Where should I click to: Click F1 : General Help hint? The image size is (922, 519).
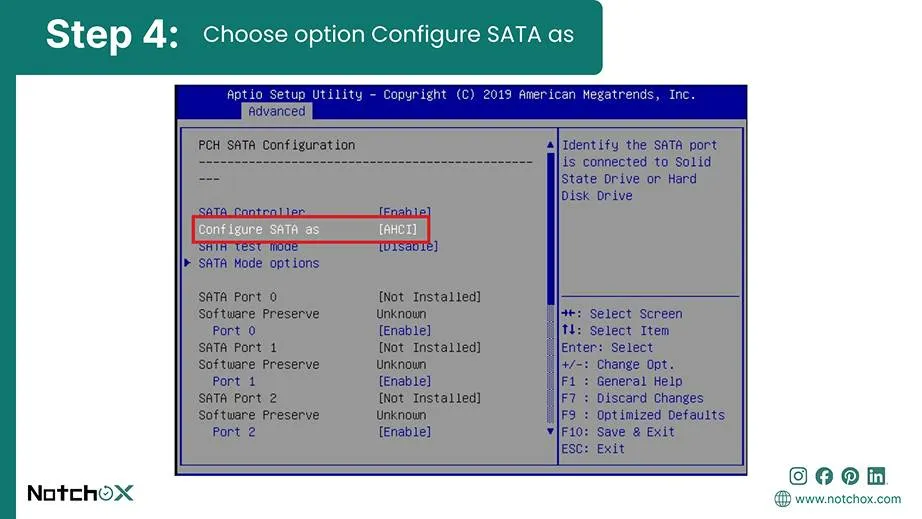click(x=622, y=381)
